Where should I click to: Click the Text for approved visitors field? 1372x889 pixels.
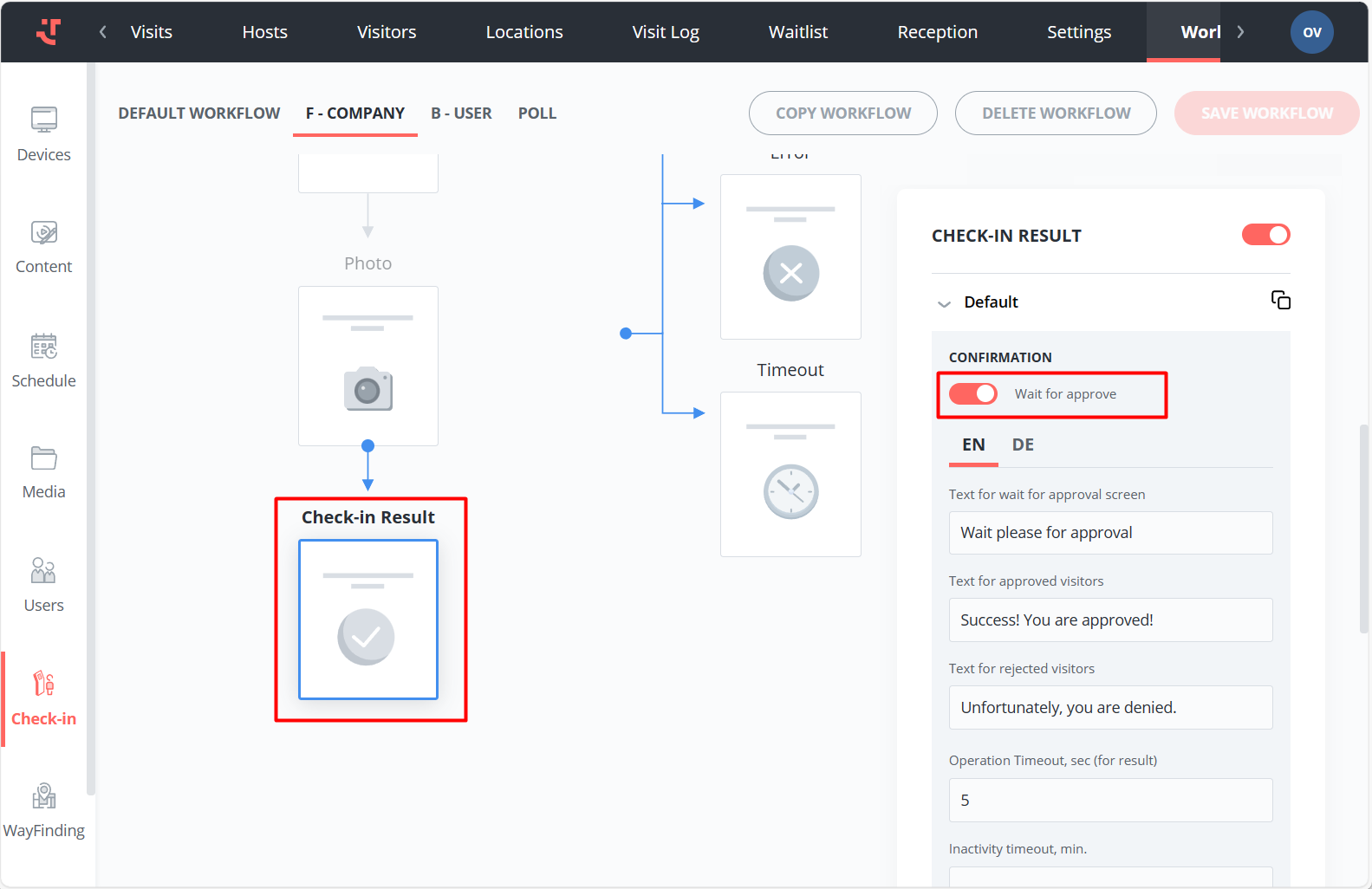tap(1110, 620)
